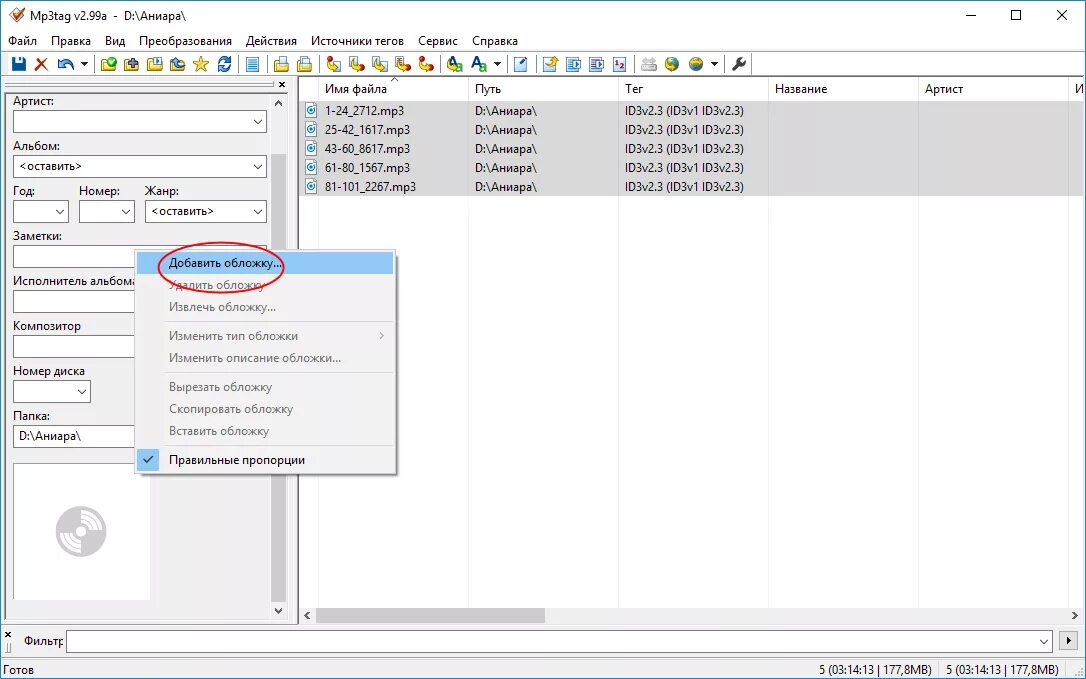This screenshot has height=679, width=1086.
Task: Open the Номер диска dropdown
Action: pos(82,392)
